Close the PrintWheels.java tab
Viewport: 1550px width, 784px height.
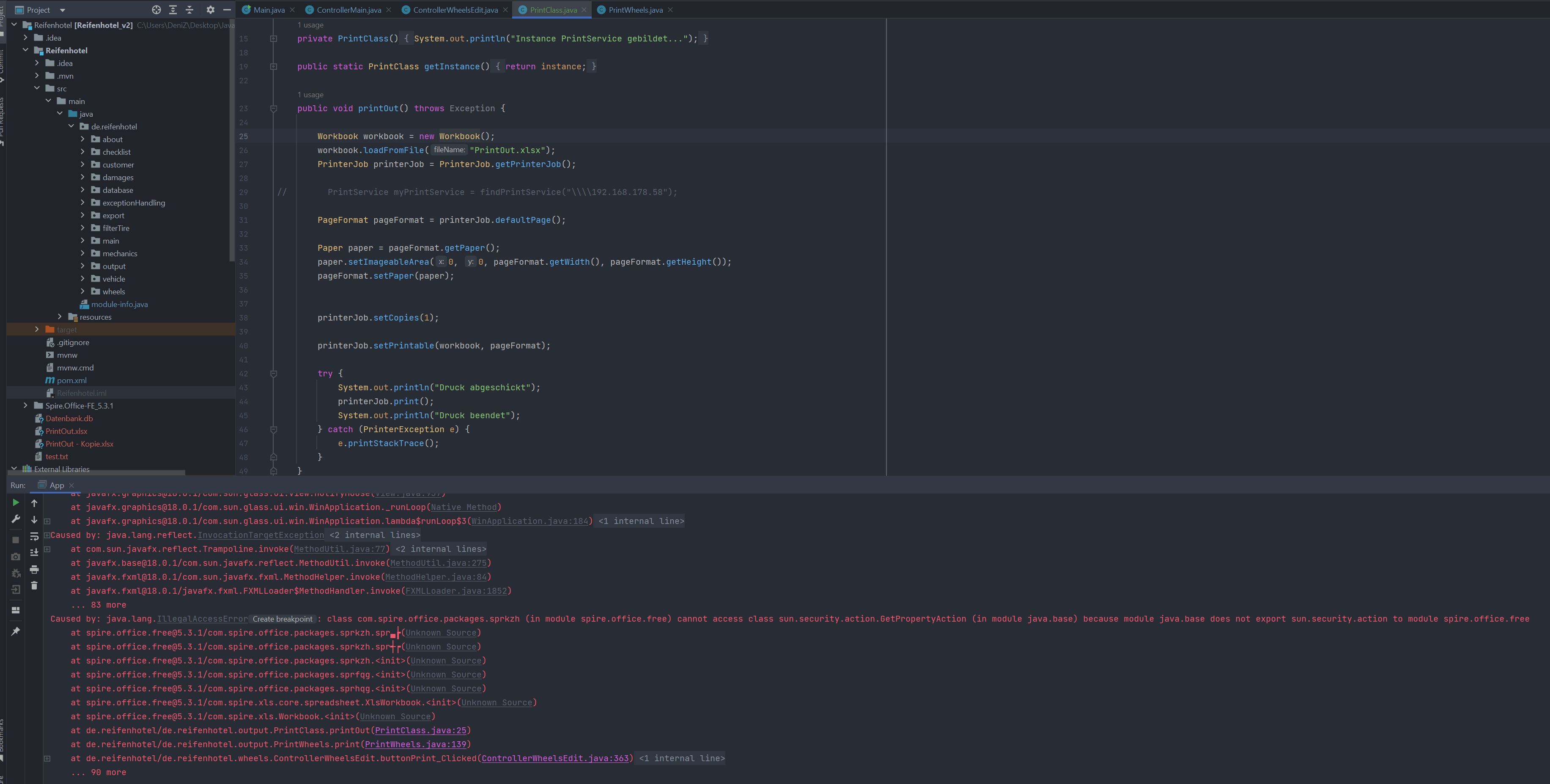pos(670,10)
